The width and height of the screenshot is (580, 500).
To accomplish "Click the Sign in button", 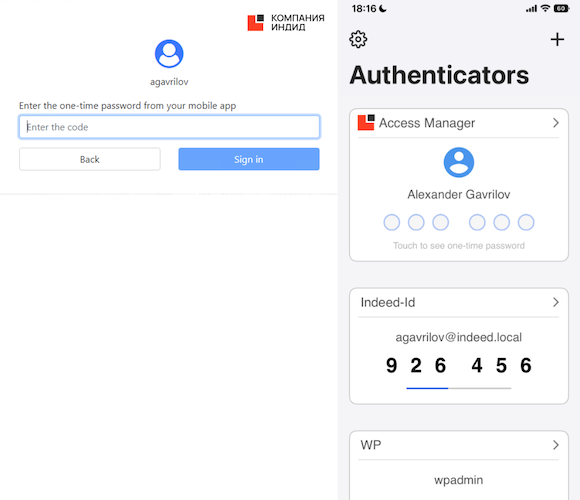I will point(249,159).
